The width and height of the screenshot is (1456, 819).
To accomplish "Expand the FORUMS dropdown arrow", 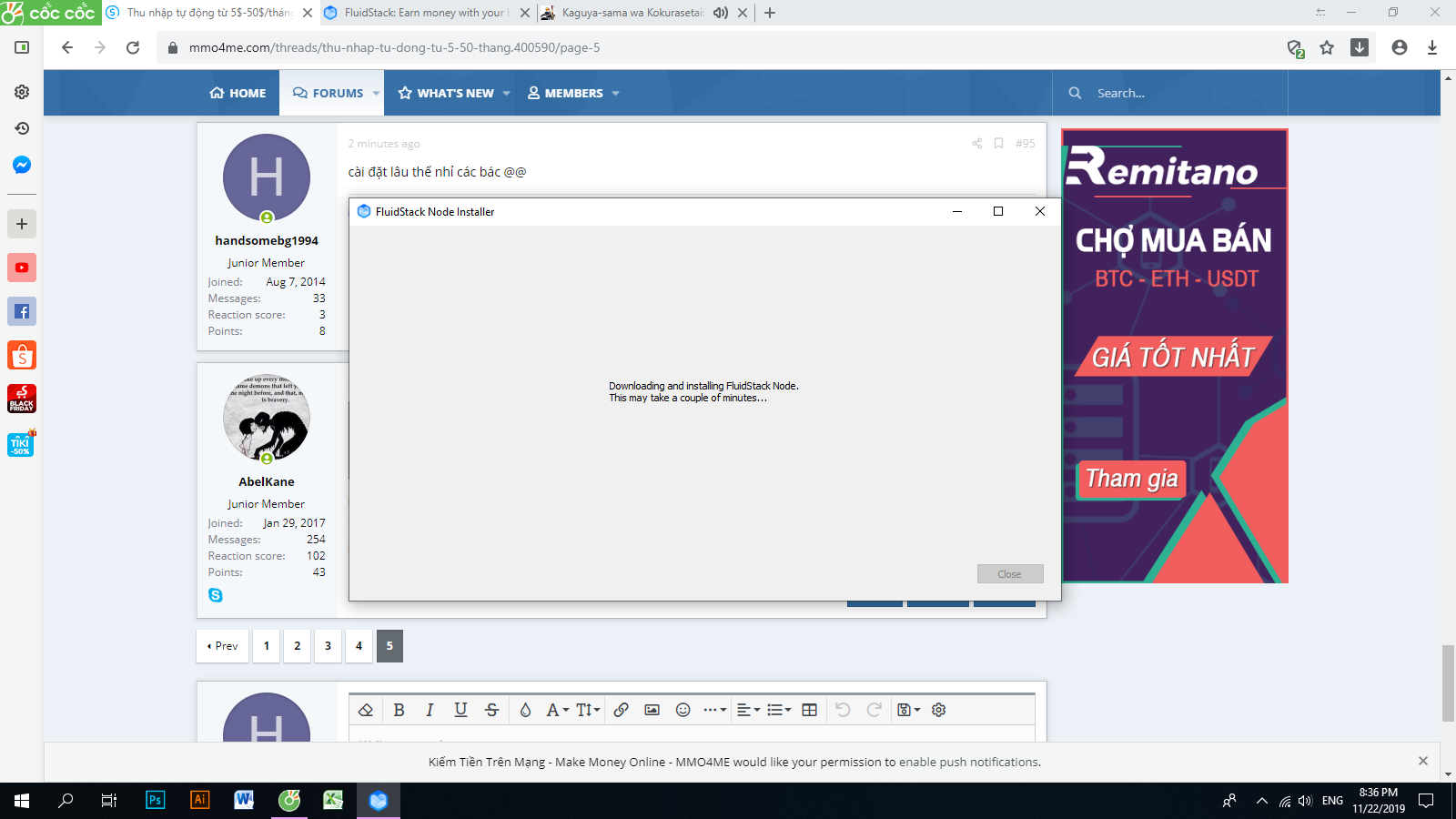I will coord(376,93).
